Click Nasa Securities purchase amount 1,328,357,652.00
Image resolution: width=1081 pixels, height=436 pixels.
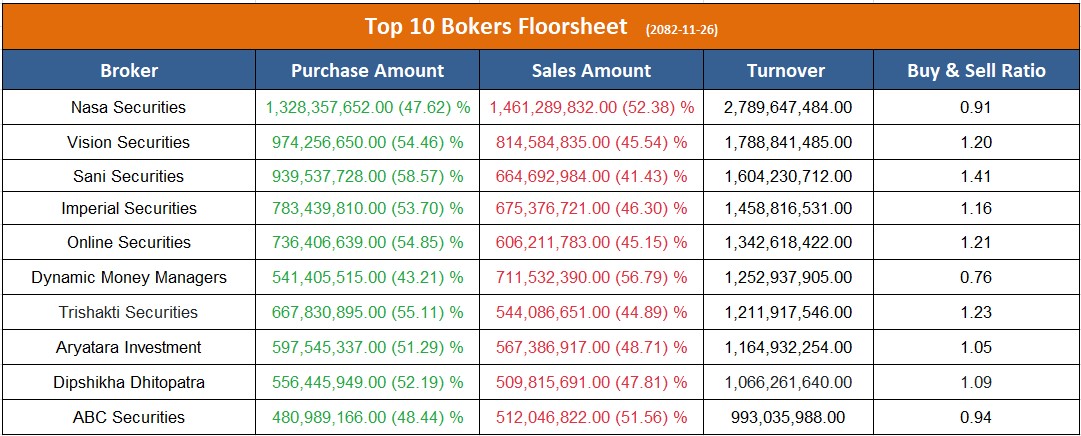tap(367, 107)
